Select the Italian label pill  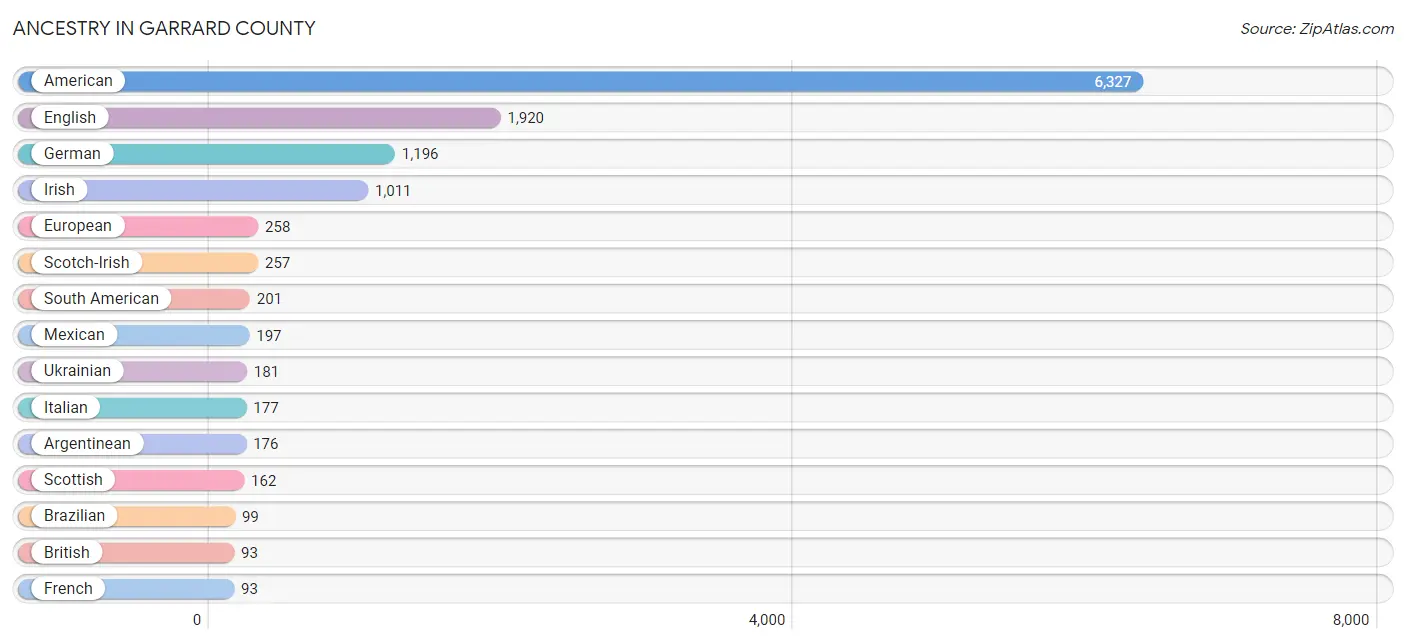tap(66, 407)
